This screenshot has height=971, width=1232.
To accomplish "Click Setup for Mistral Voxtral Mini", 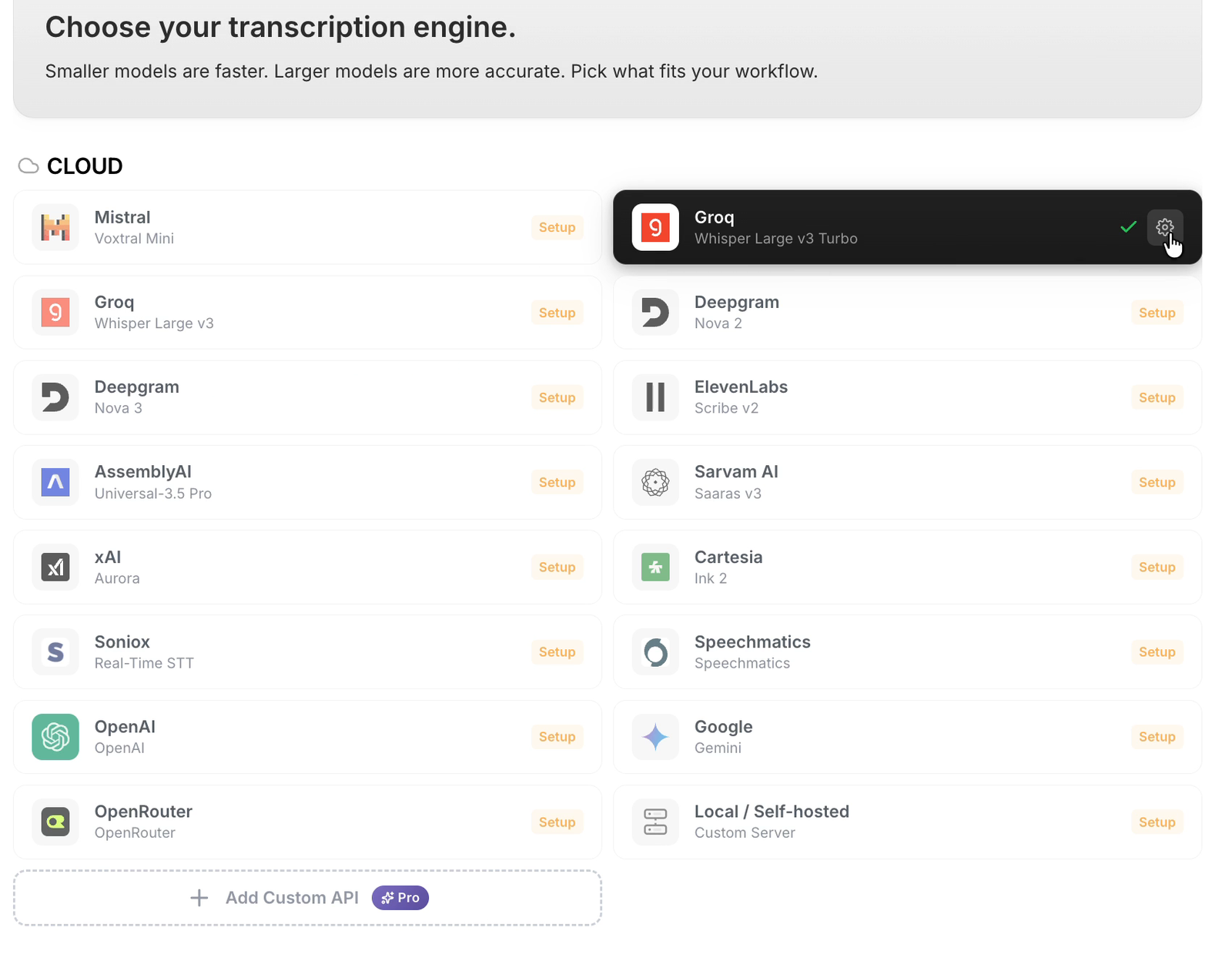I will pos(557,227).
